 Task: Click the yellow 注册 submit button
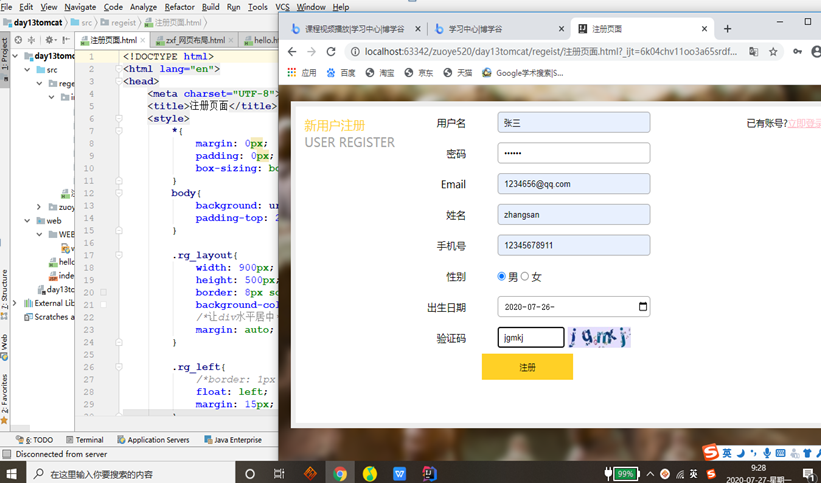(527, 367)
